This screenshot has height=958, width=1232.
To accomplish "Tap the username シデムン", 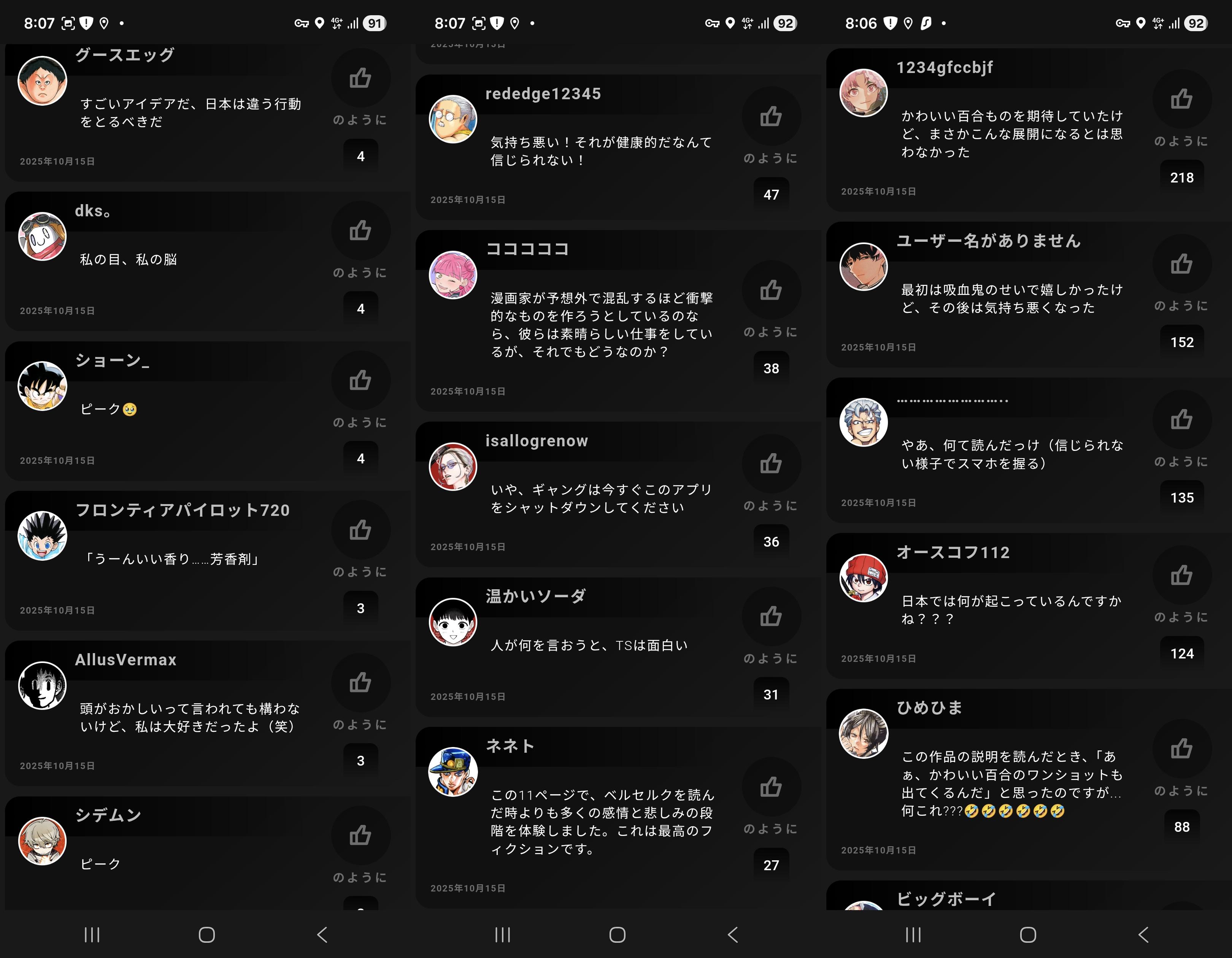I will [108, 815].
